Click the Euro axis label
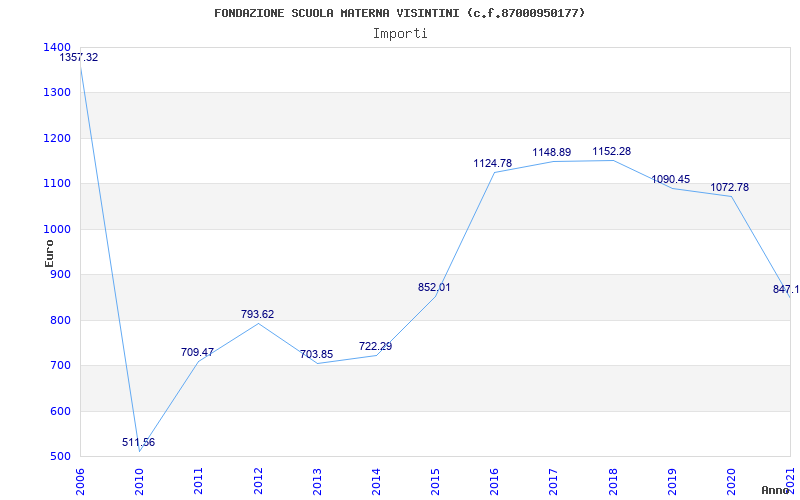The height and width of the screenshot is (500, 800). tap(49, 253)
